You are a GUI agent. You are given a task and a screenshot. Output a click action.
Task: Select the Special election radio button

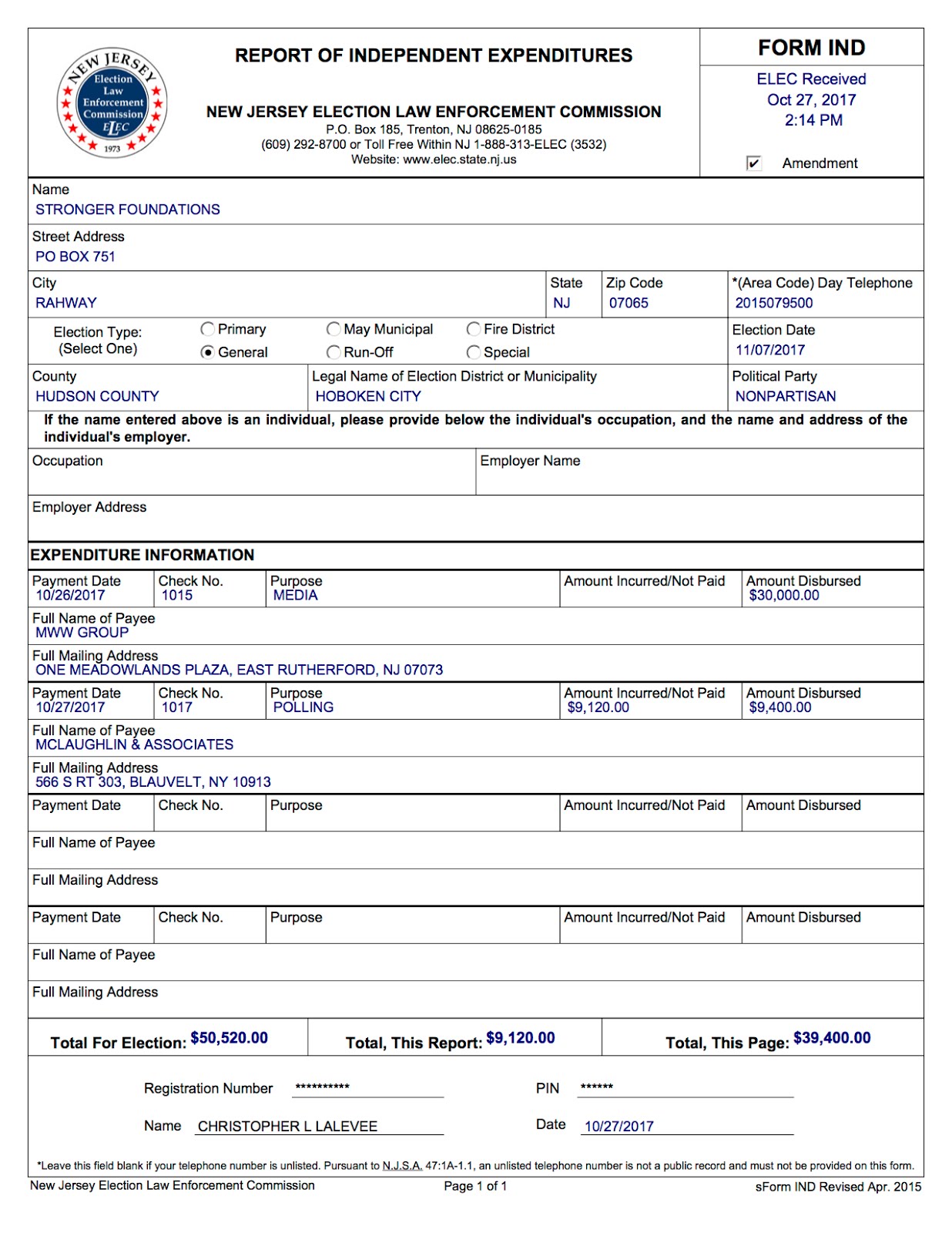(474, 352)
